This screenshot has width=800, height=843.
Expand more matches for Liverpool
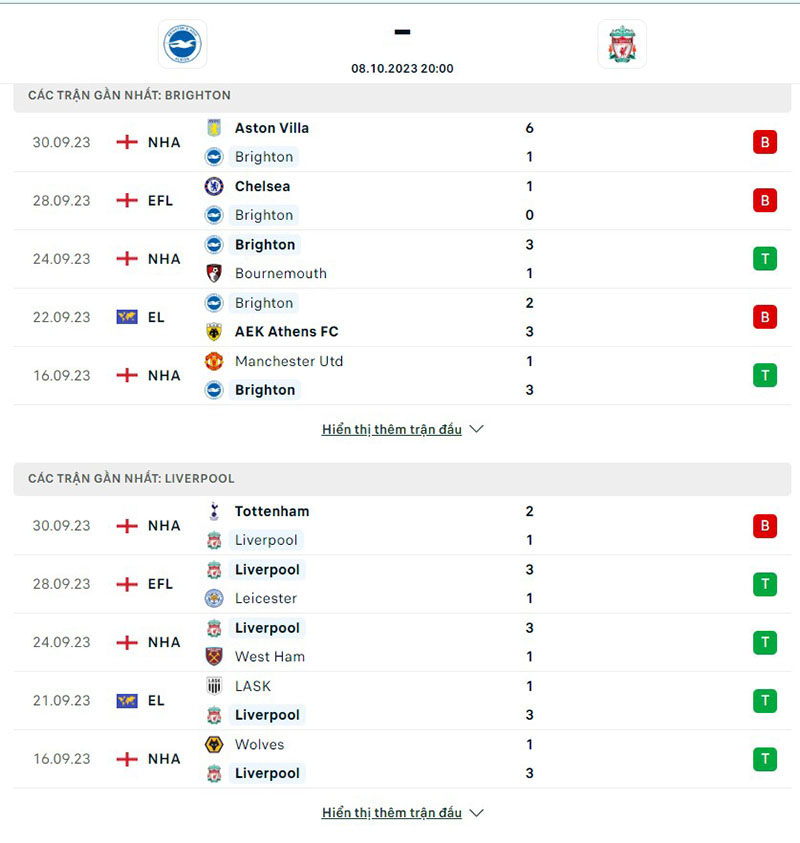tap(391, 813)
